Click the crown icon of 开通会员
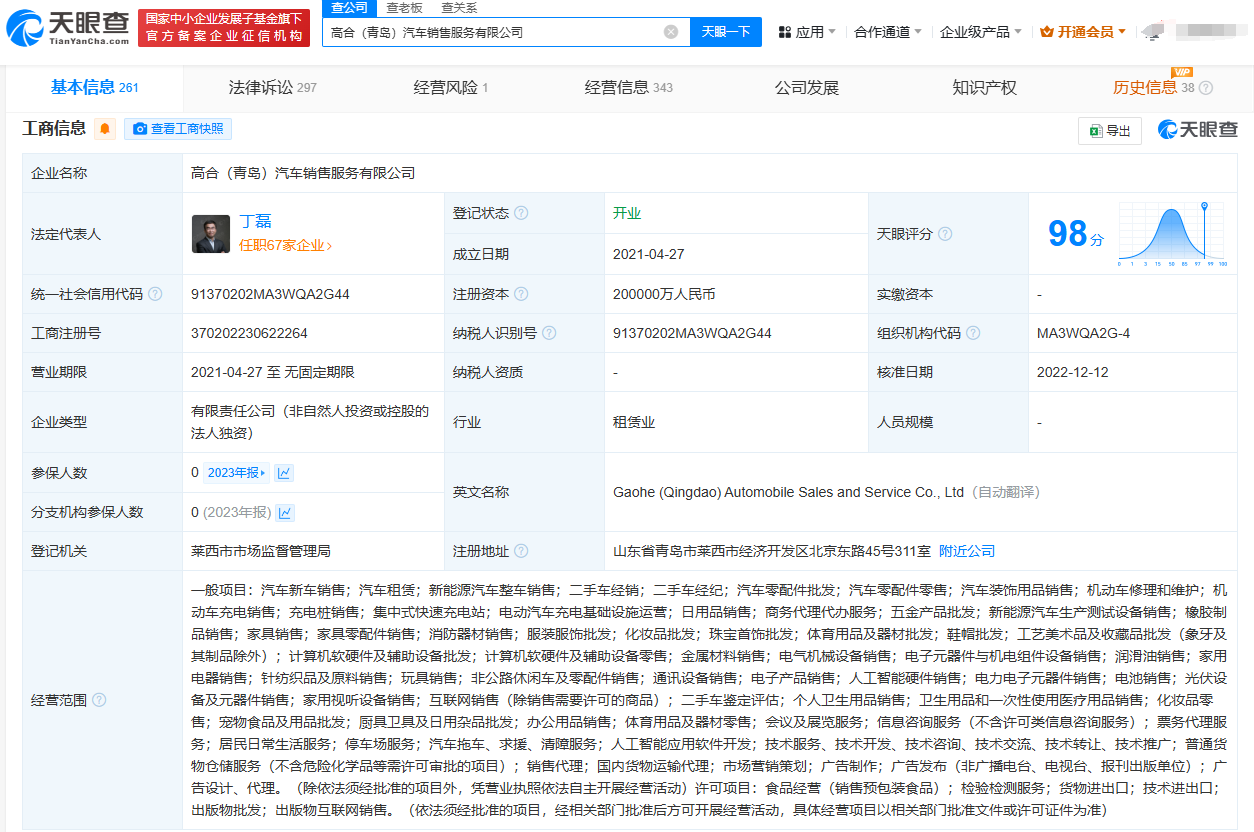The image size is (1254, 832). 1047,32
